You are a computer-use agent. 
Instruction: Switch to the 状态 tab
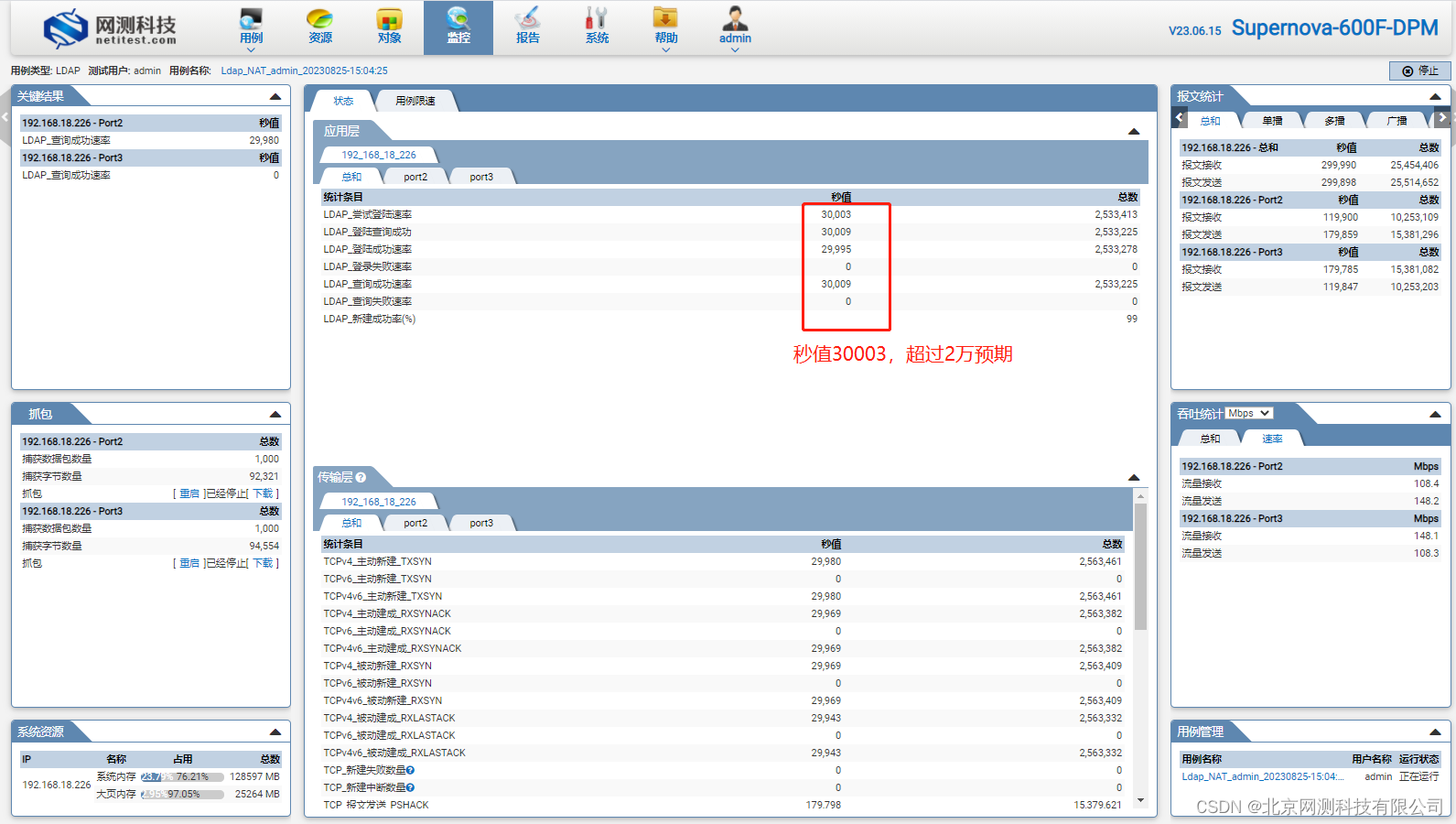pyautogui.click(x=343, y=101)
